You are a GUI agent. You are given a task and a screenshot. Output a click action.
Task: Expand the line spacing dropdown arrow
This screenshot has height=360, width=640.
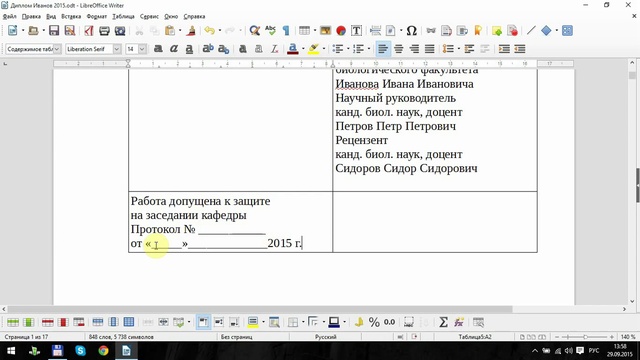458,49
